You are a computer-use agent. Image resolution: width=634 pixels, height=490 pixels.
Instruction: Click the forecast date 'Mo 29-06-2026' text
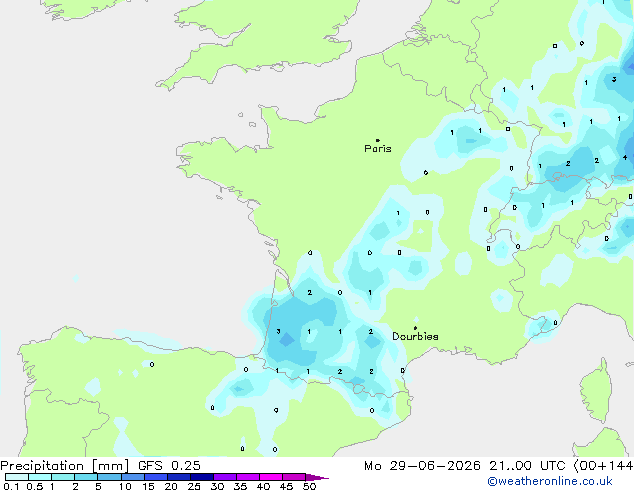[x=422, y=466]
